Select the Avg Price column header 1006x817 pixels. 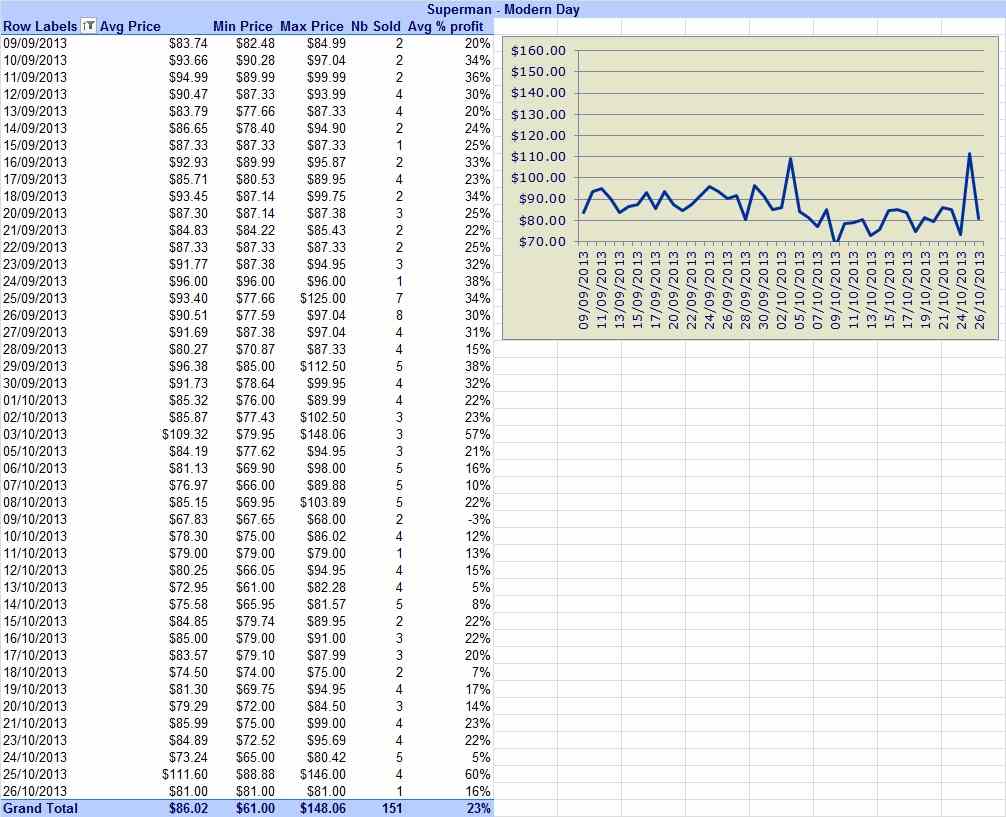pyautogui.click(x=130, y=26)
